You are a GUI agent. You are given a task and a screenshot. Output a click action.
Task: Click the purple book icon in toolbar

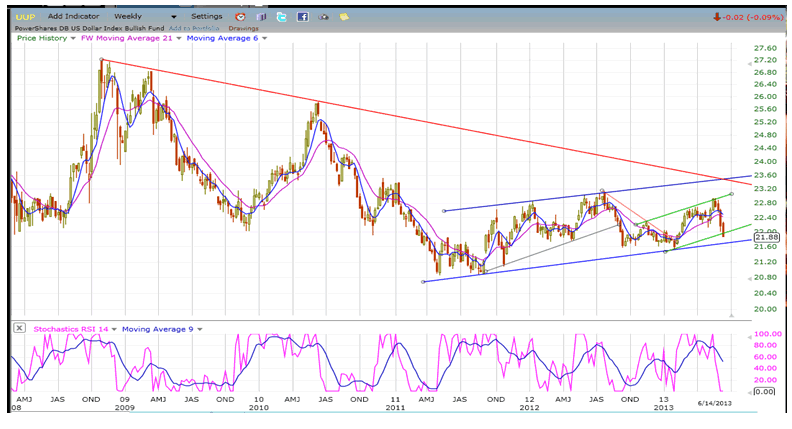coord(260,17)
